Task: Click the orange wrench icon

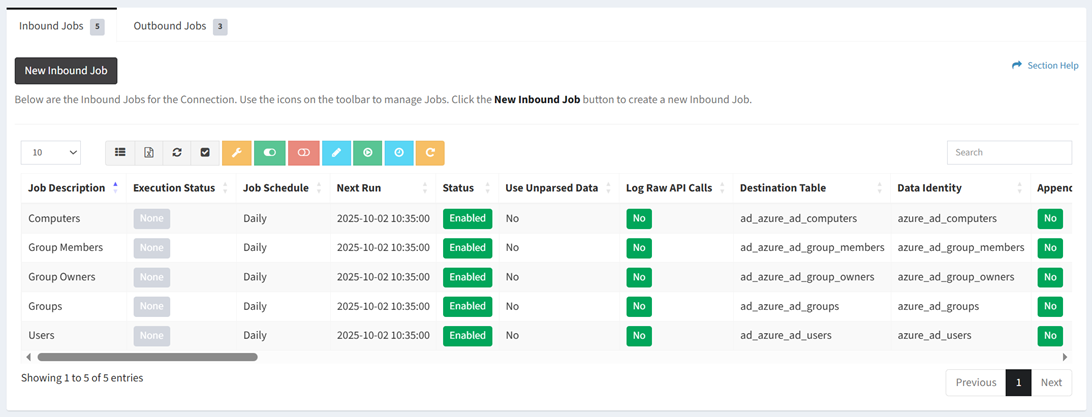Action: click(236, 153)
